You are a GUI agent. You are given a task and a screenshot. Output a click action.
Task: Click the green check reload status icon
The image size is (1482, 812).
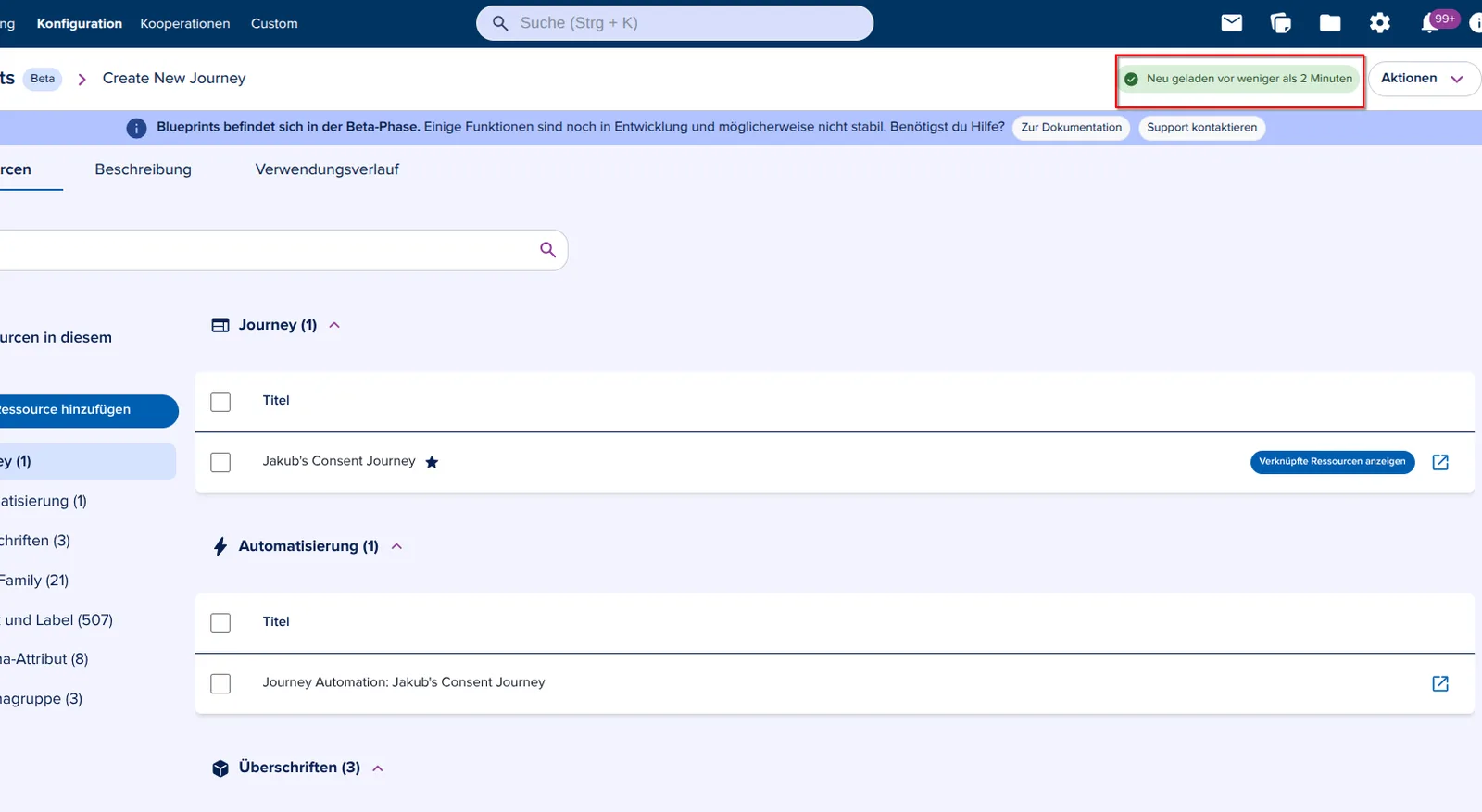point(1131,79)
